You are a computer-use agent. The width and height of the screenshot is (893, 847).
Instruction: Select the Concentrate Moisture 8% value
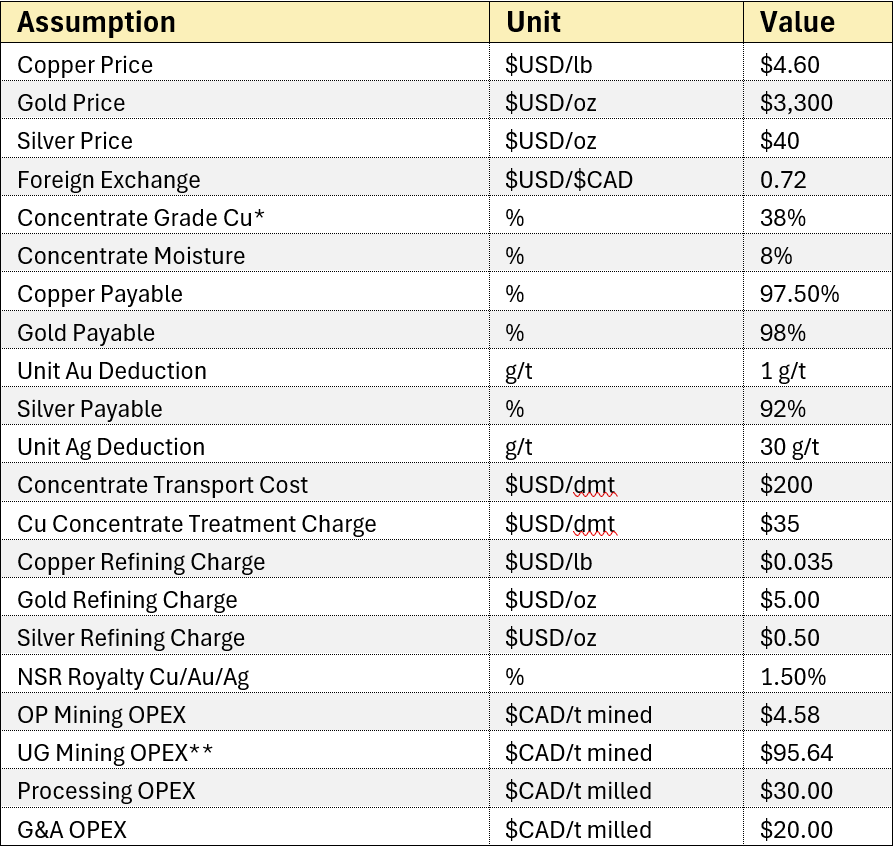click(776, 256)
